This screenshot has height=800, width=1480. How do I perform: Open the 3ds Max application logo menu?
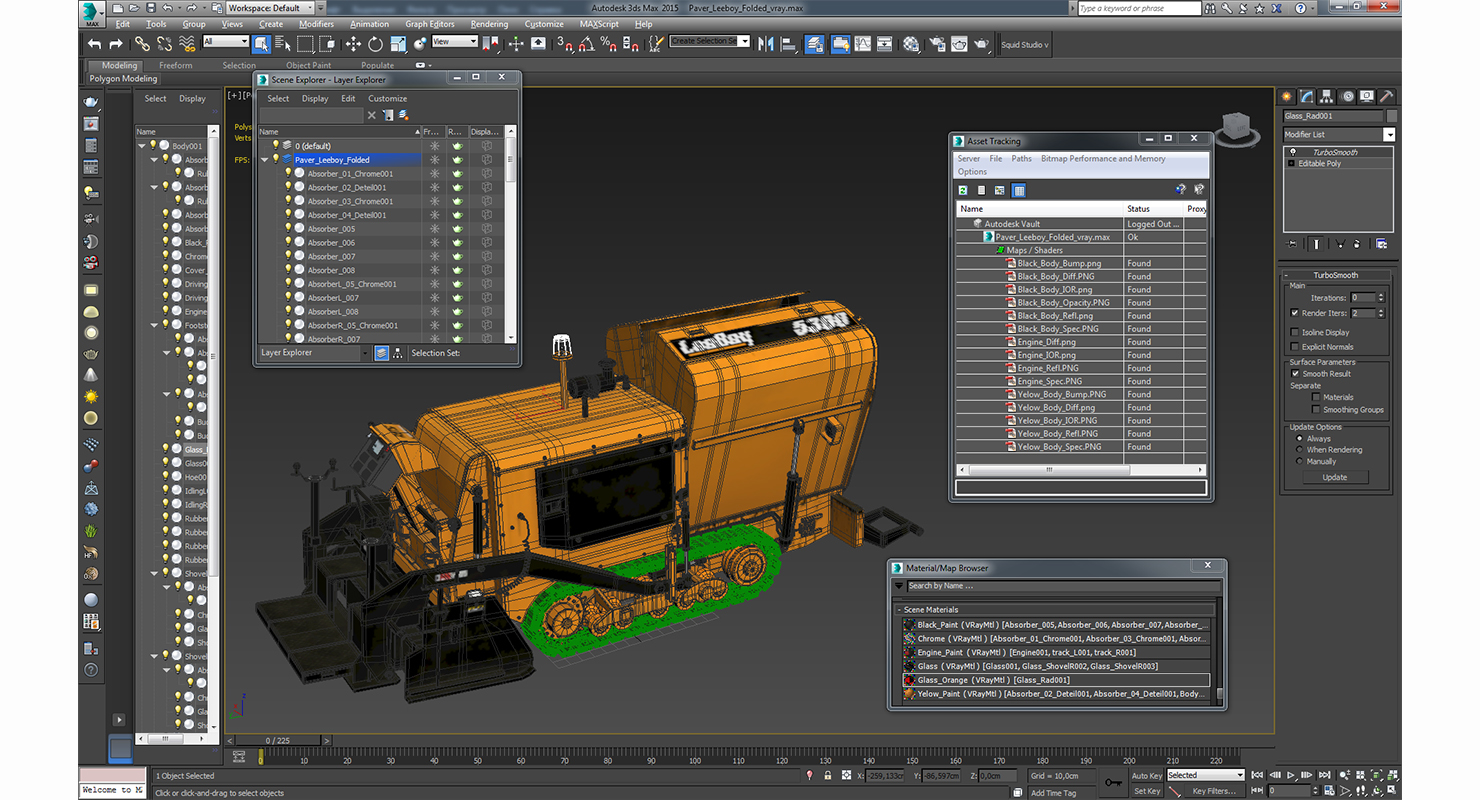coord(93,14)
